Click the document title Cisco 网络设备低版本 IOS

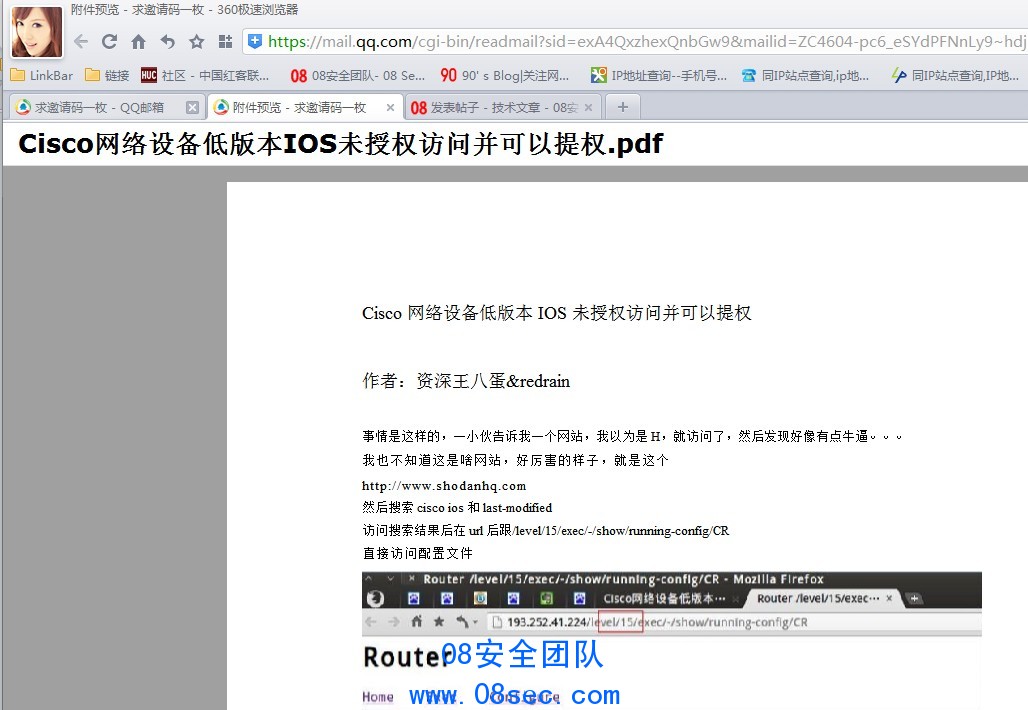click(557, 313)
